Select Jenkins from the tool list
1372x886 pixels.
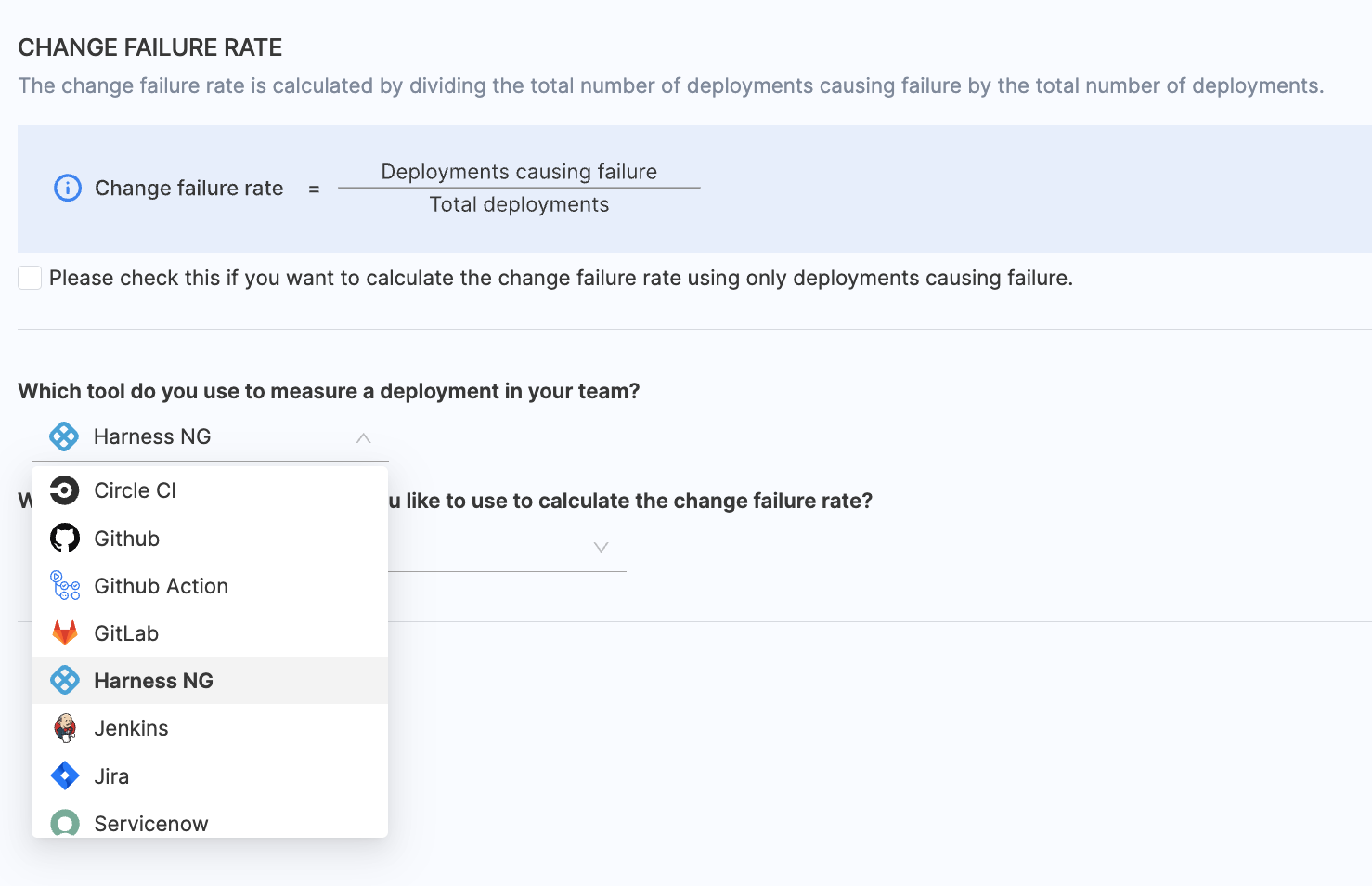click(x=131, y=728)
